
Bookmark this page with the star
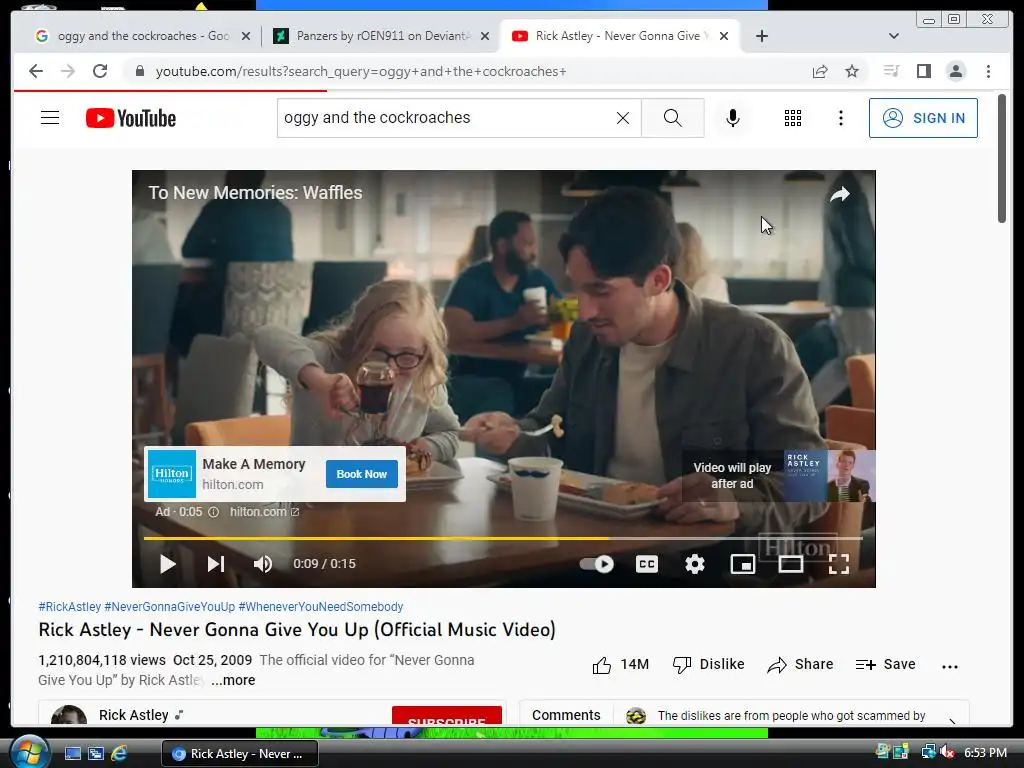click(852, 71)
